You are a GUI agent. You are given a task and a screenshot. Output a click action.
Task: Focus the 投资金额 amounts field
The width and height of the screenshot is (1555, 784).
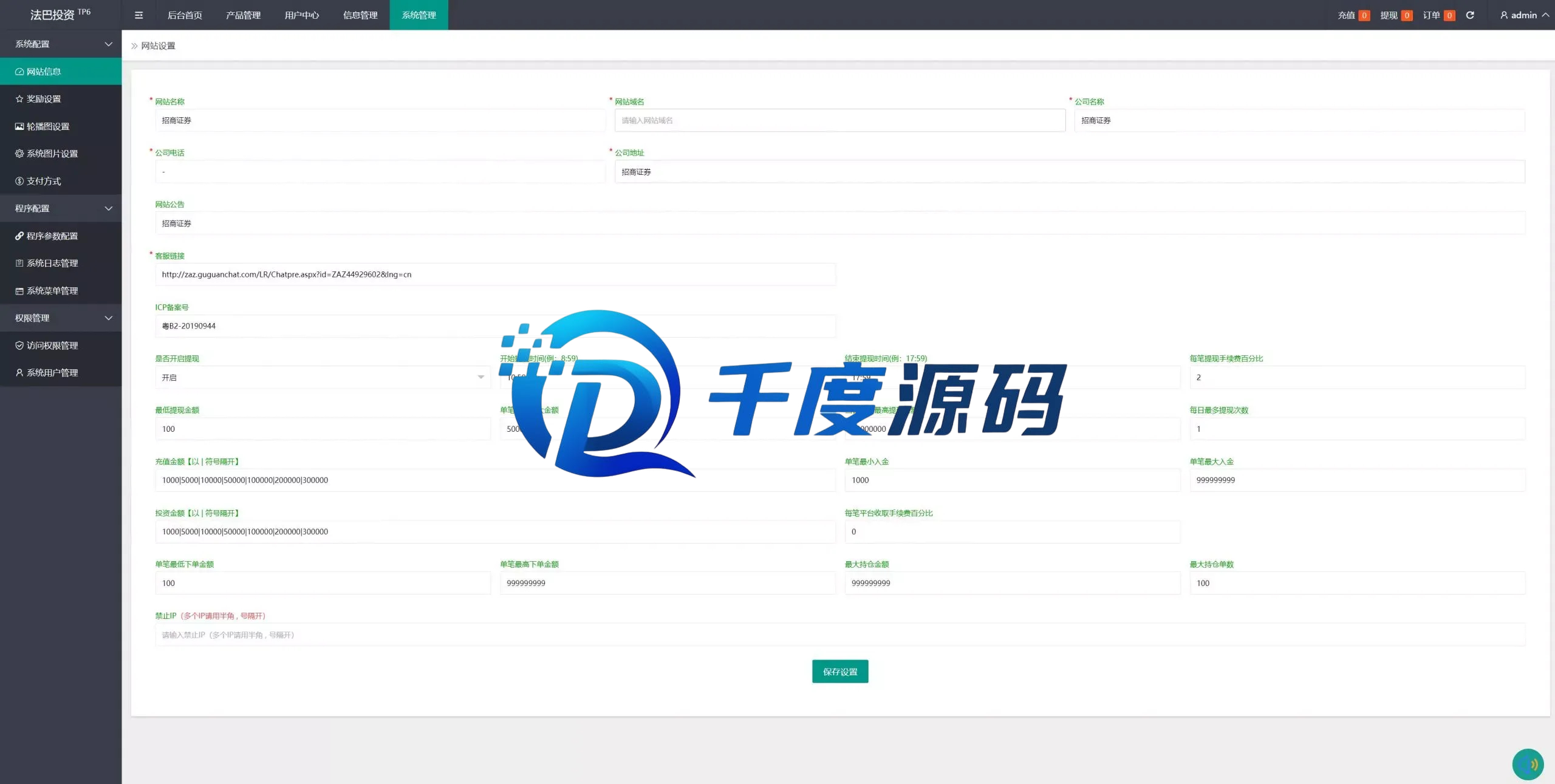click(x=496, y=531)
